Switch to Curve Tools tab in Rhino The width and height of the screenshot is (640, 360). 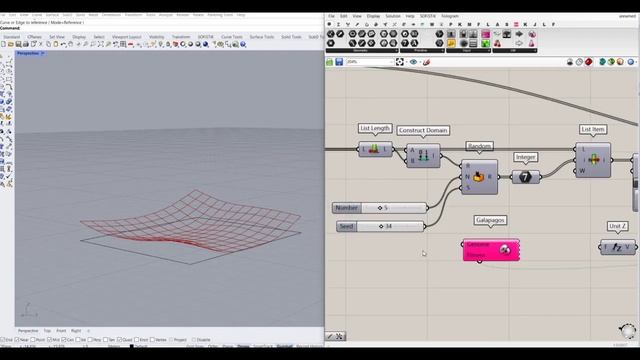pyautogui.click(x=232, y=37)
